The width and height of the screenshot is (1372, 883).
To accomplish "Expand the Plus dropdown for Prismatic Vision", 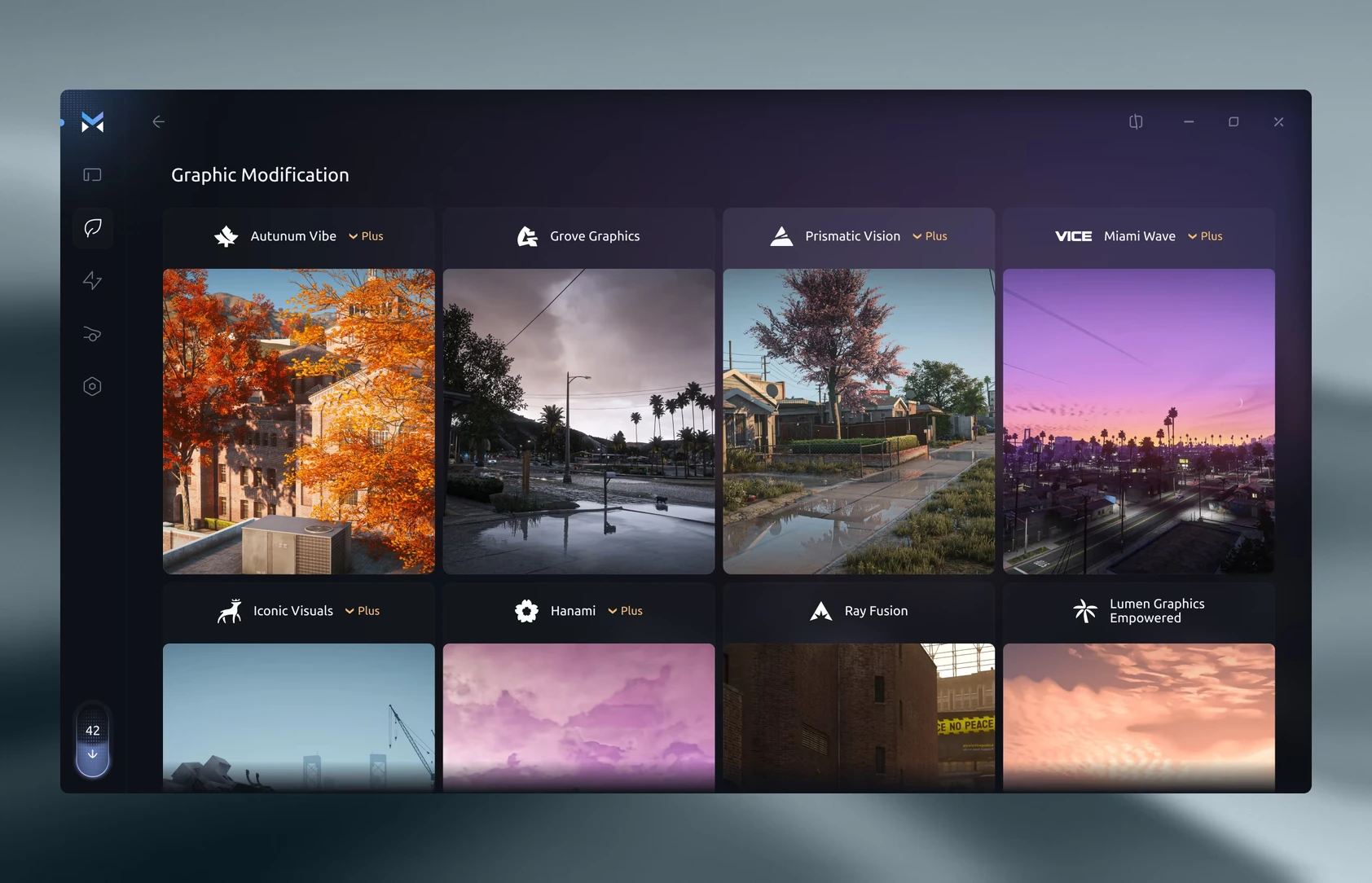I will (x=930, y=236).
